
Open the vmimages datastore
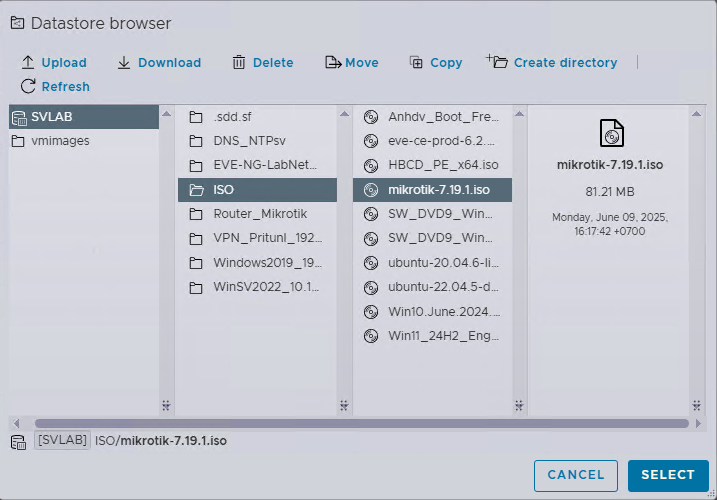click(60, 141)
